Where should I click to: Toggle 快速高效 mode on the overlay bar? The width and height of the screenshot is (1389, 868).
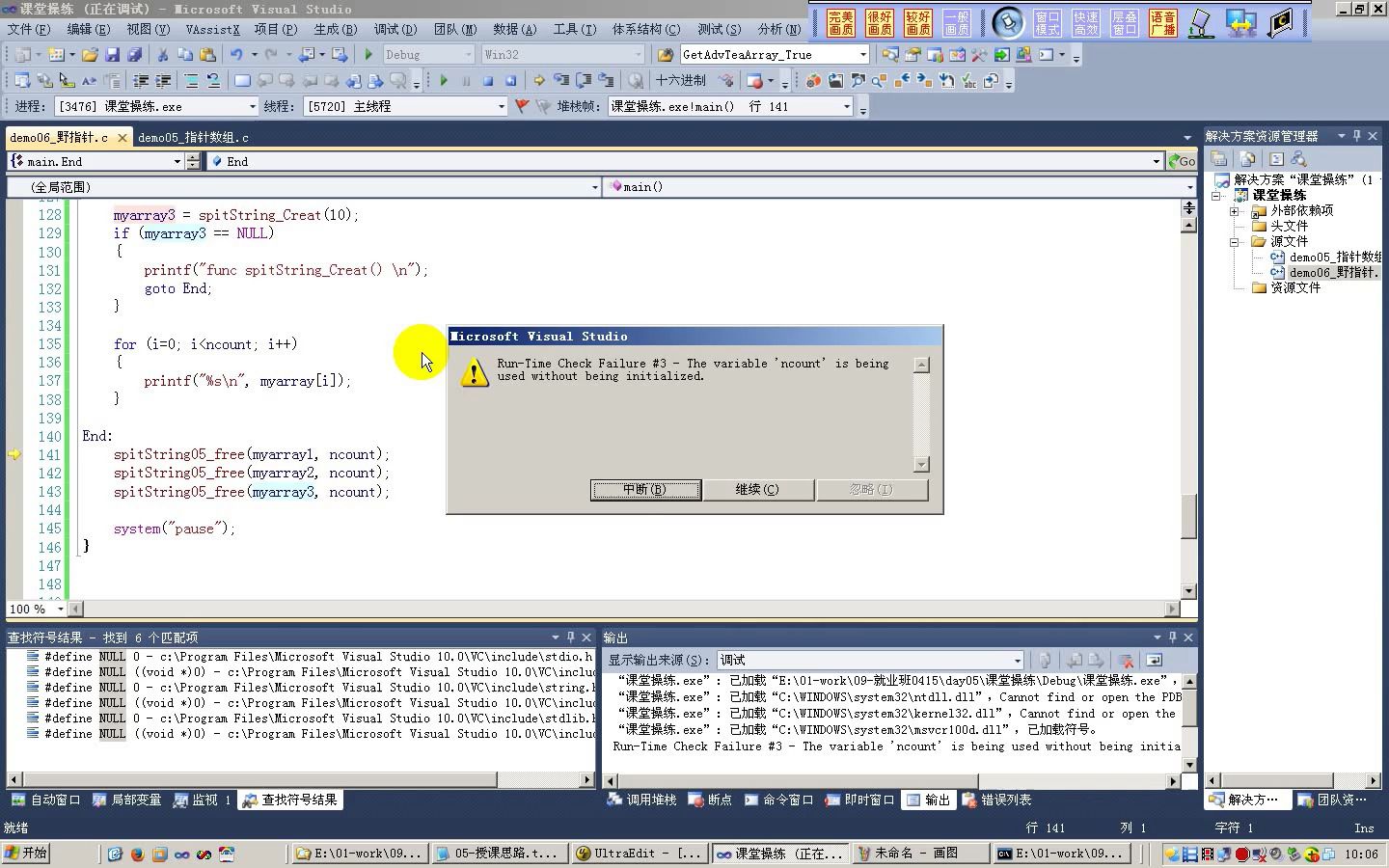click(1086, 23)
